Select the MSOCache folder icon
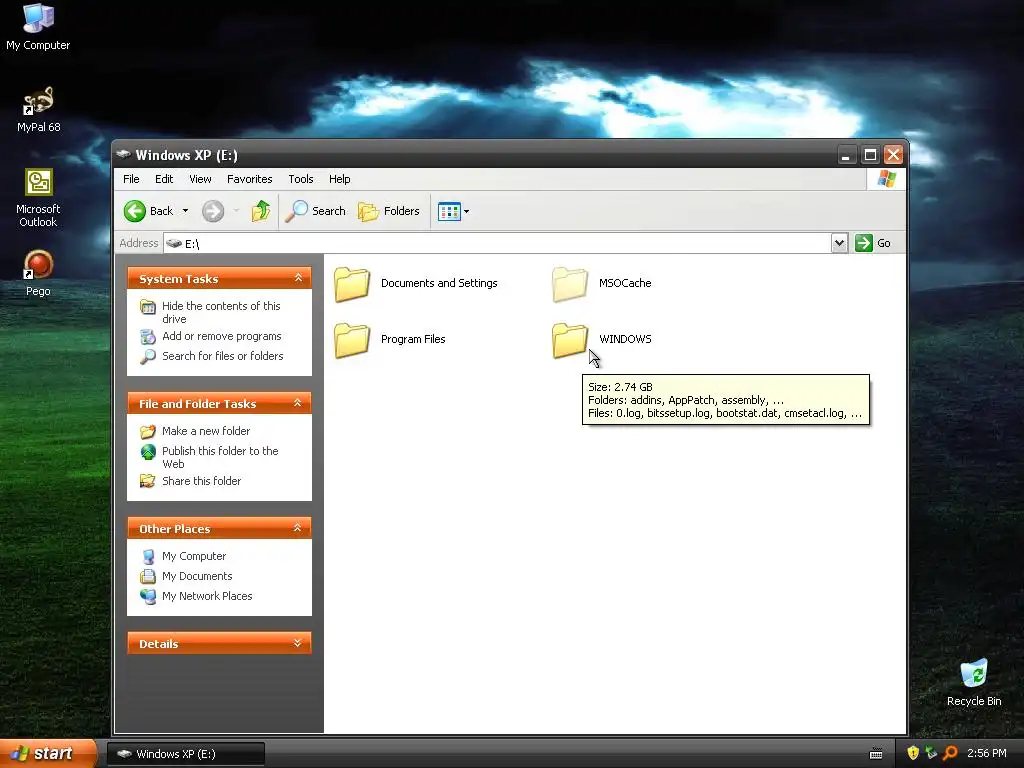1024x768 pixels. 569,284
